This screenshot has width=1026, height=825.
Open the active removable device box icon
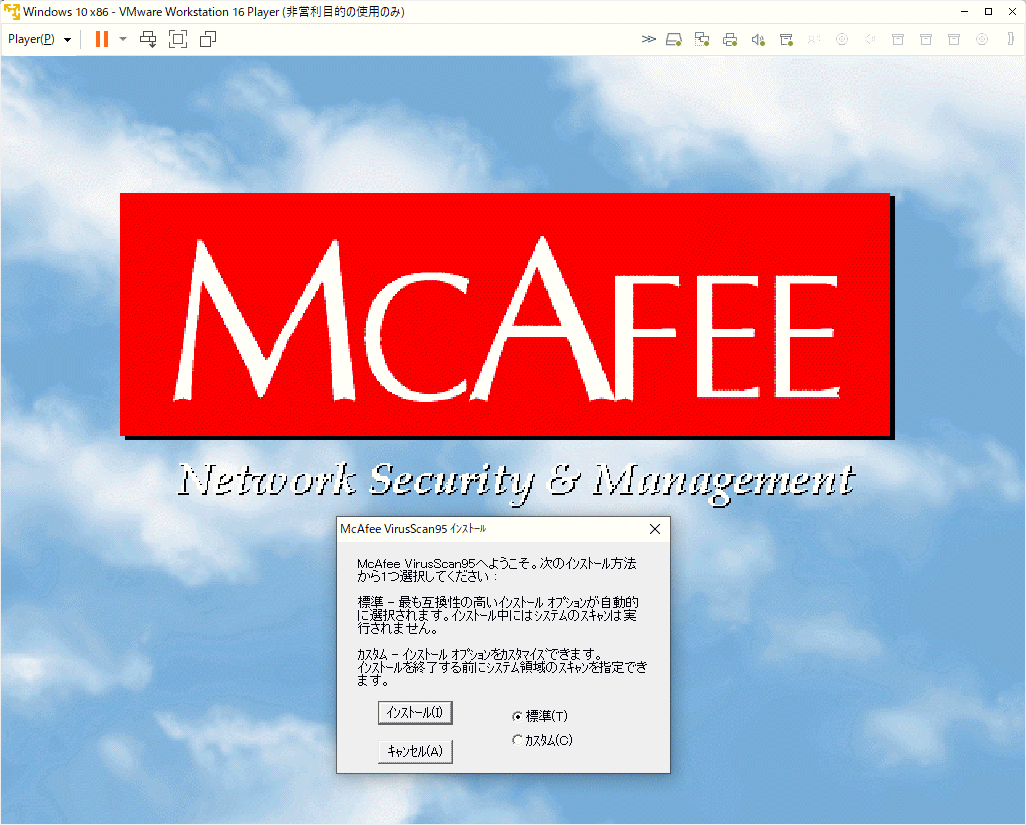[787, 40]
